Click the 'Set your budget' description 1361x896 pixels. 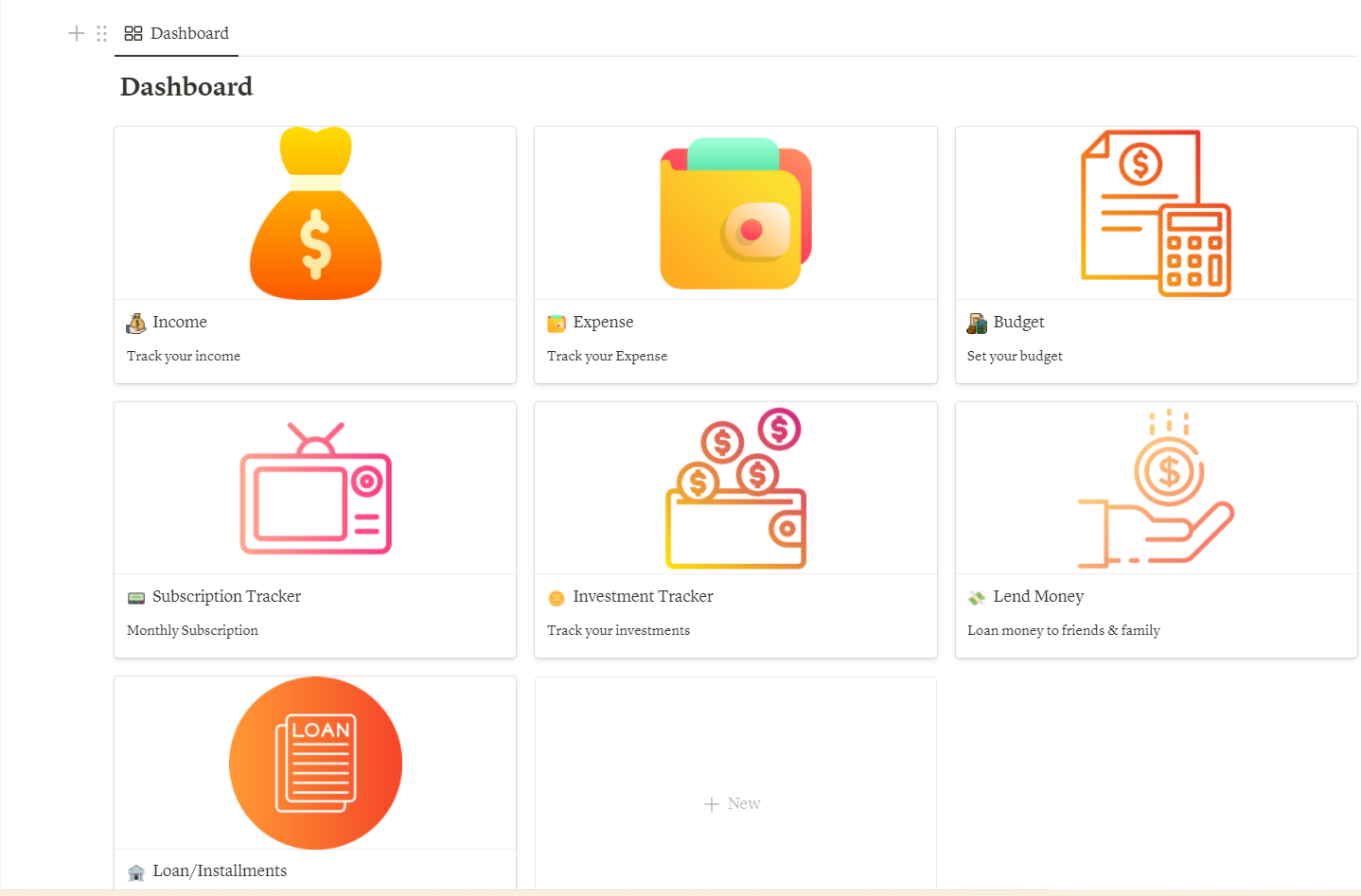(x=1015, y=356)
